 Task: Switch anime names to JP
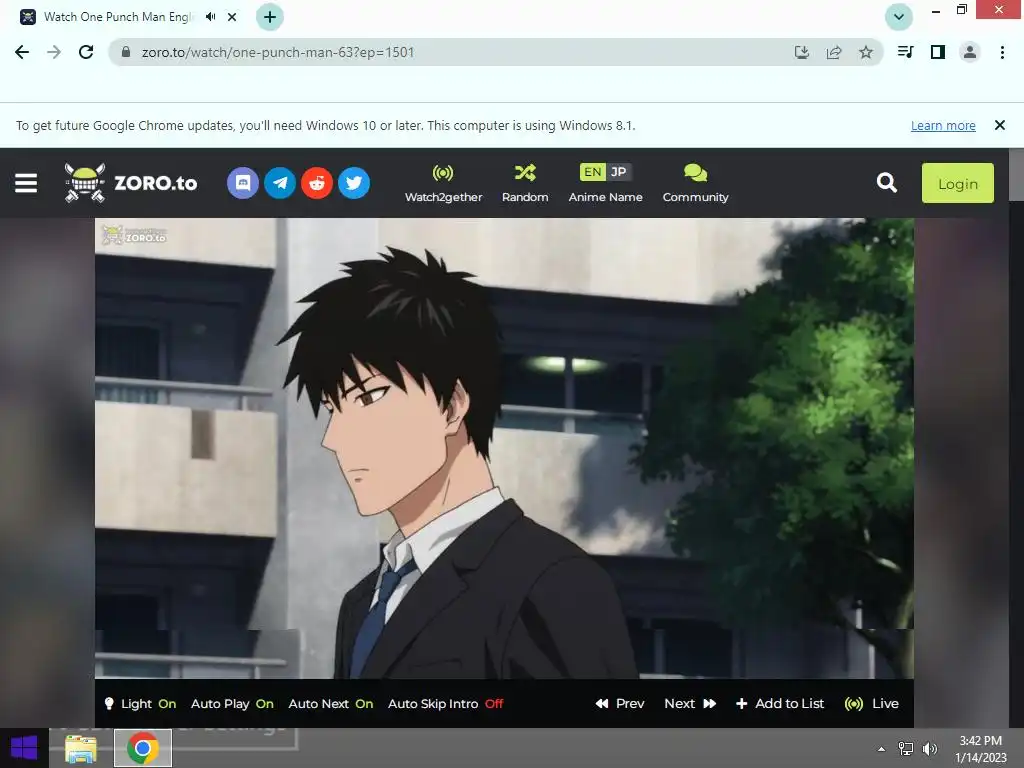pyautogui.click(x=618, y=172)
